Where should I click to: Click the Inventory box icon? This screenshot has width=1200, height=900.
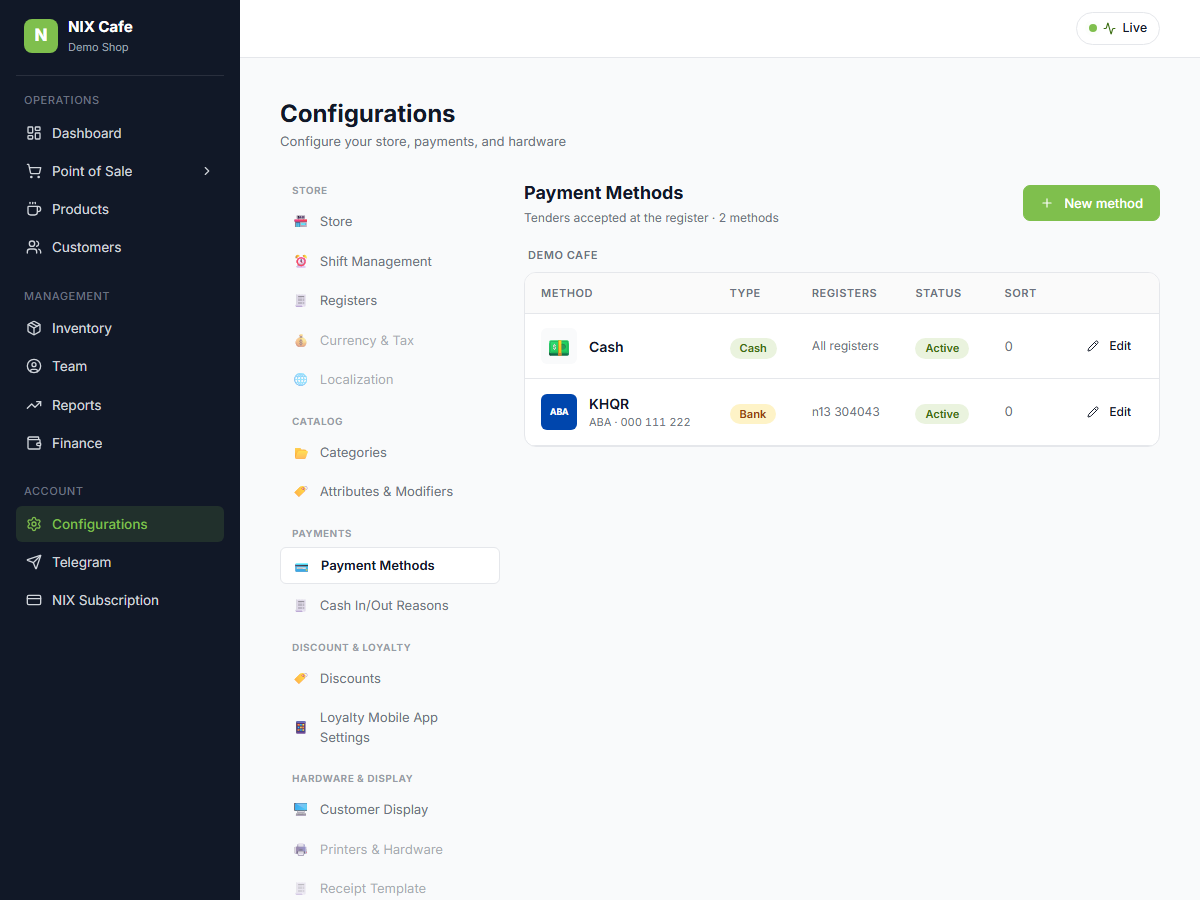click(34, 328)
